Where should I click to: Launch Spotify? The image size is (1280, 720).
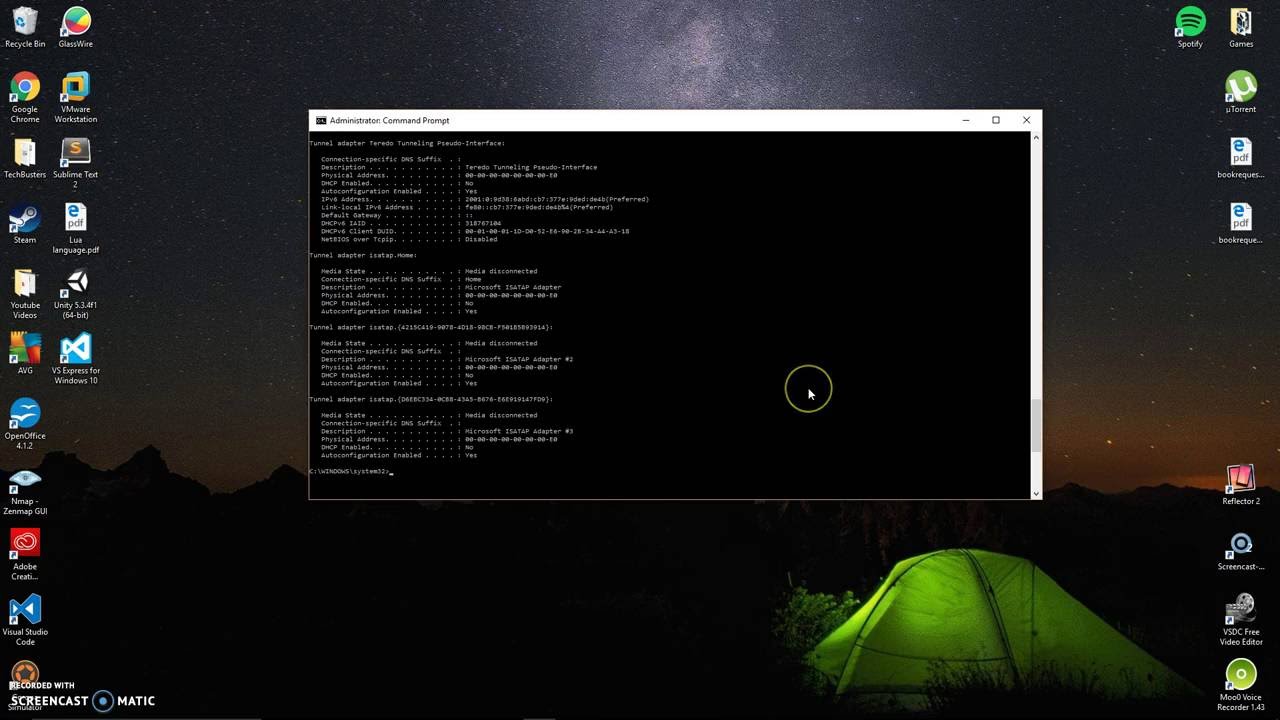[1190, 22]
